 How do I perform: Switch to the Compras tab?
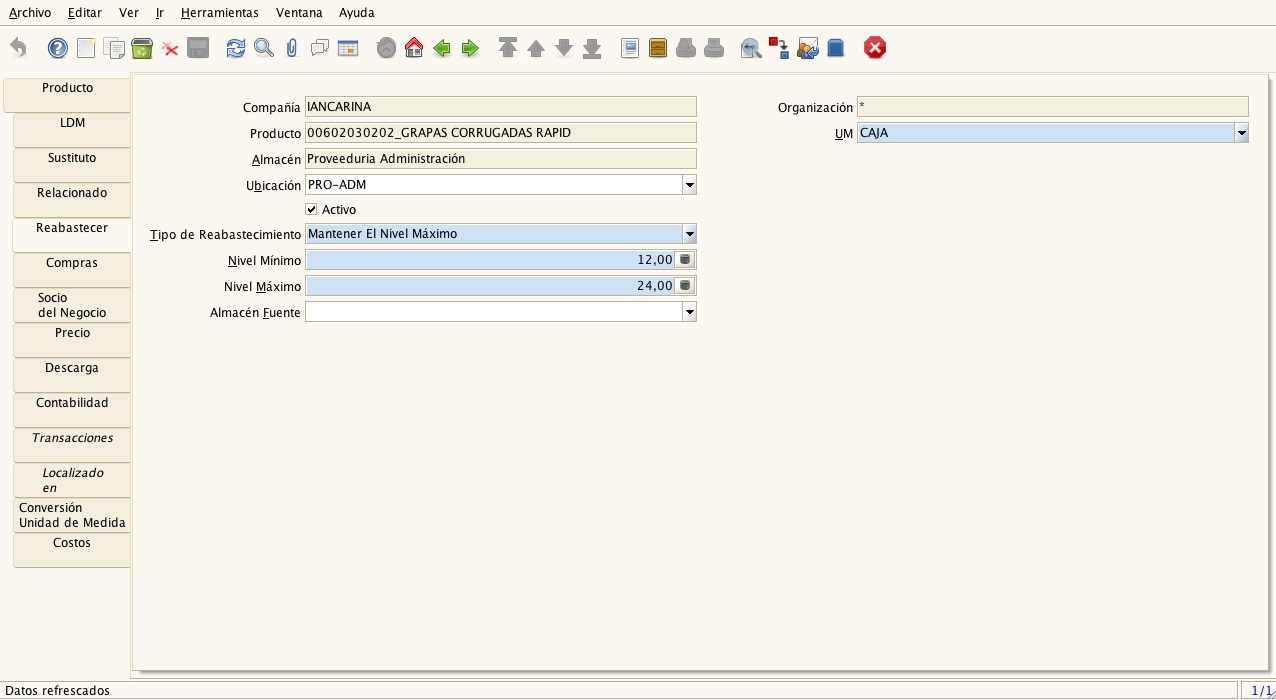(72, 269)
